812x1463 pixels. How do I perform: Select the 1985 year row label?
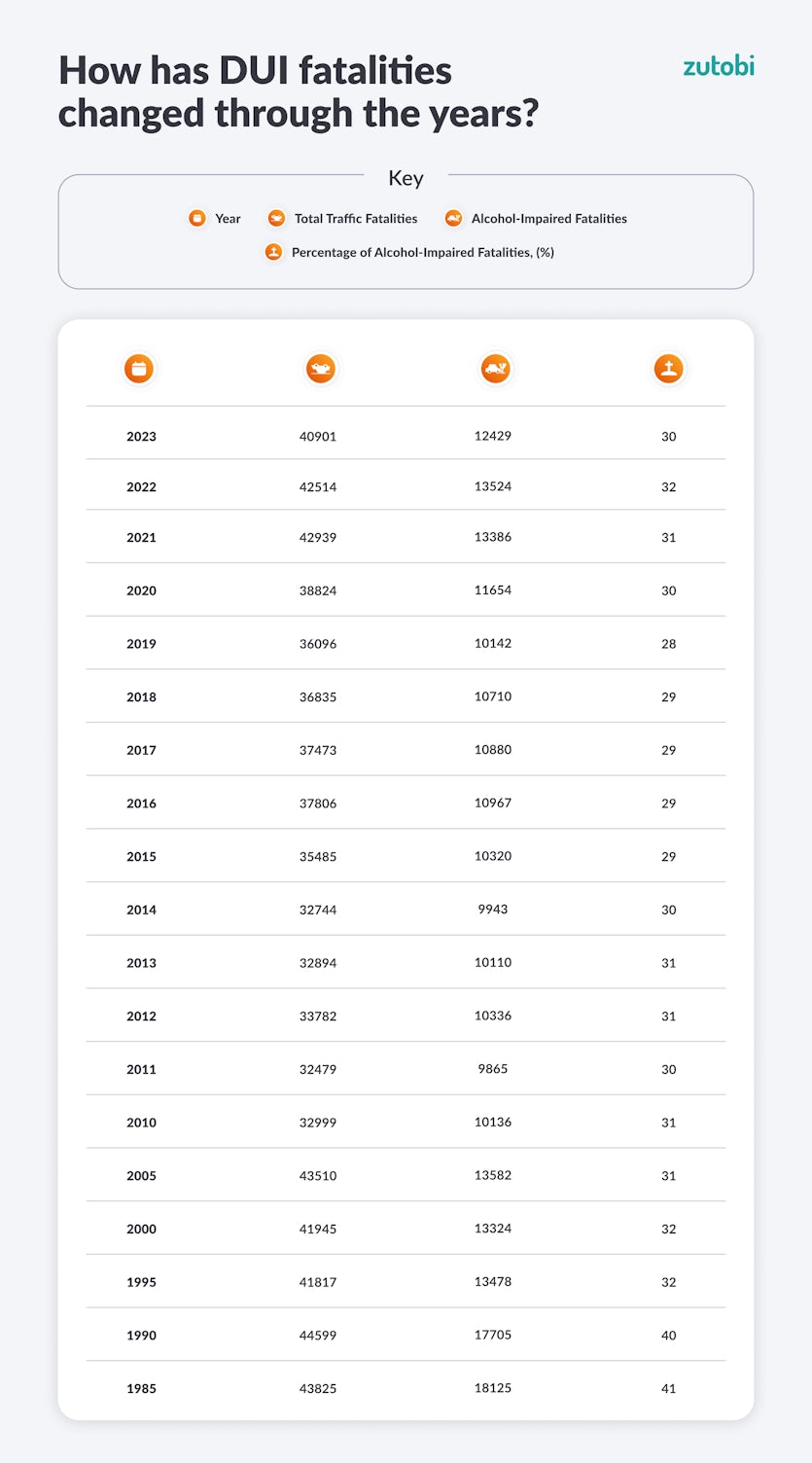pyautogui.click(x=141, y=1389)
